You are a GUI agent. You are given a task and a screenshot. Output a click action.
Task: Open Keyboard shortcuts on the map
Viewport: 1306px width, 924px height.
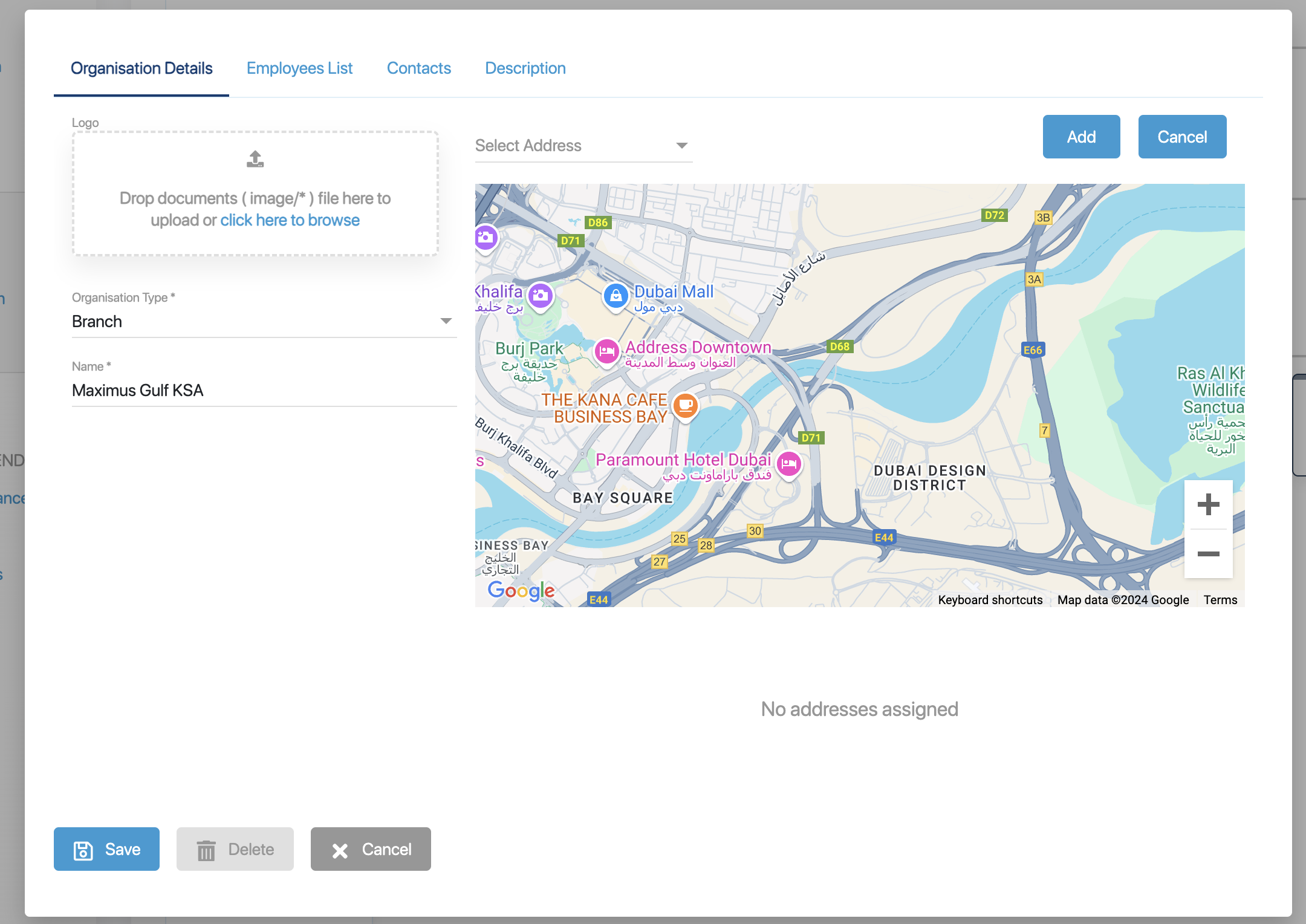point(990,600)
